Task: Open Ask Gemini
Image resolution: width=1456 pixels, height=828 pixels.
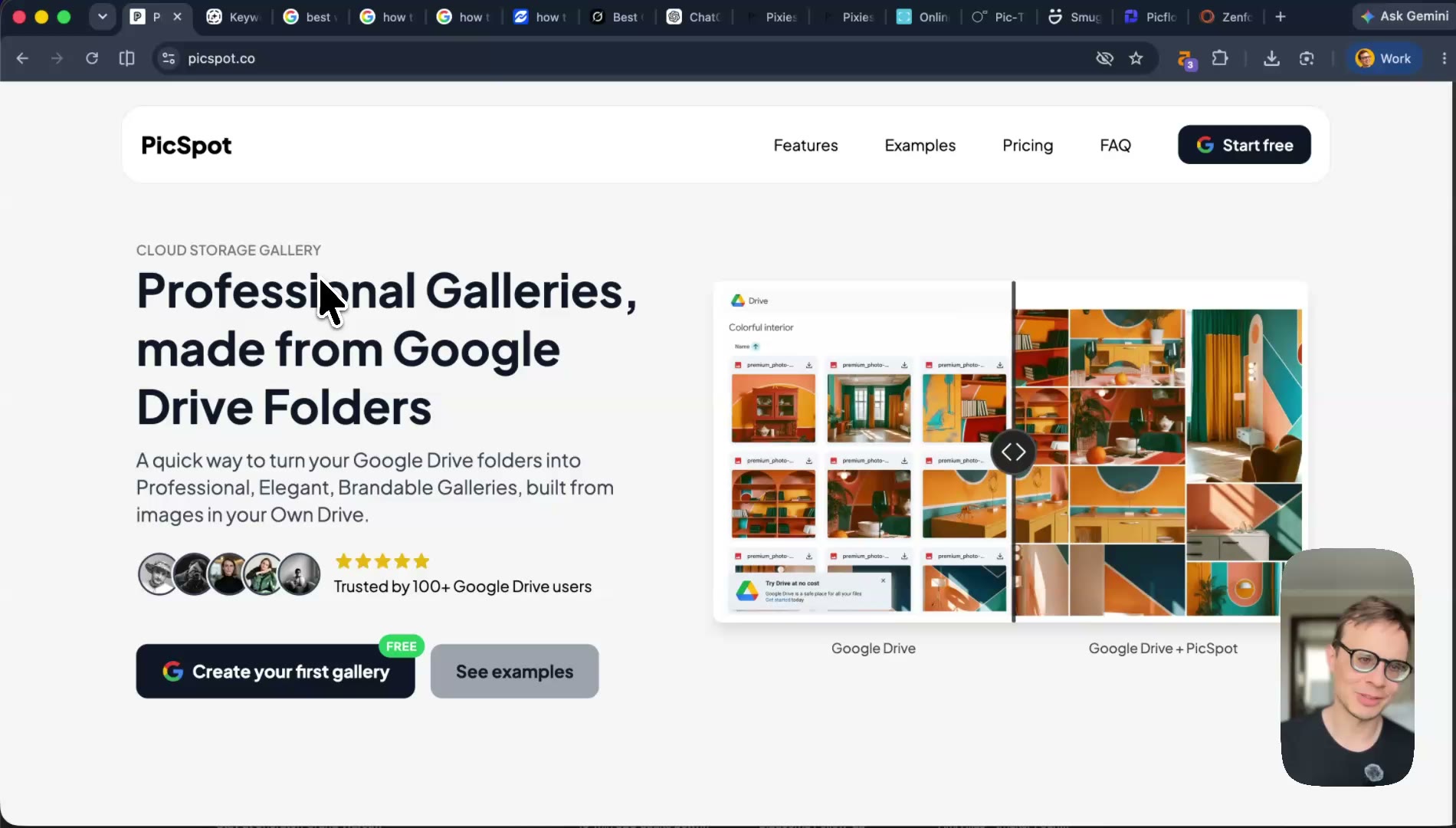Action: pyautogui.click(x=1405, y=16)
